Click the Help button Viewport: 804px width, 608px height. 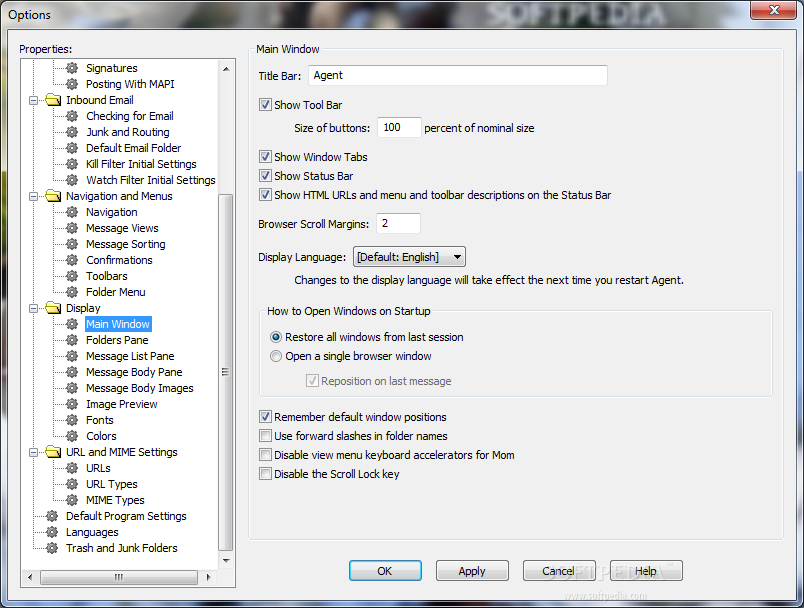coord(646,571)
